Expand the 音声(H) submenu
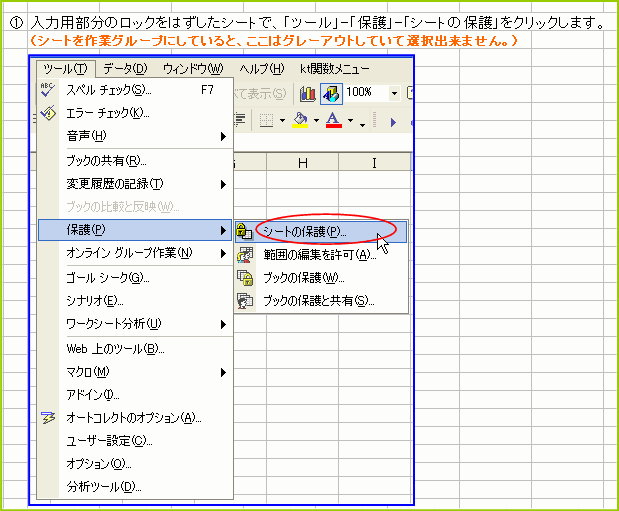Image resolution: width=619 pixels, height=511 pixels. click(x=135, y=136)
